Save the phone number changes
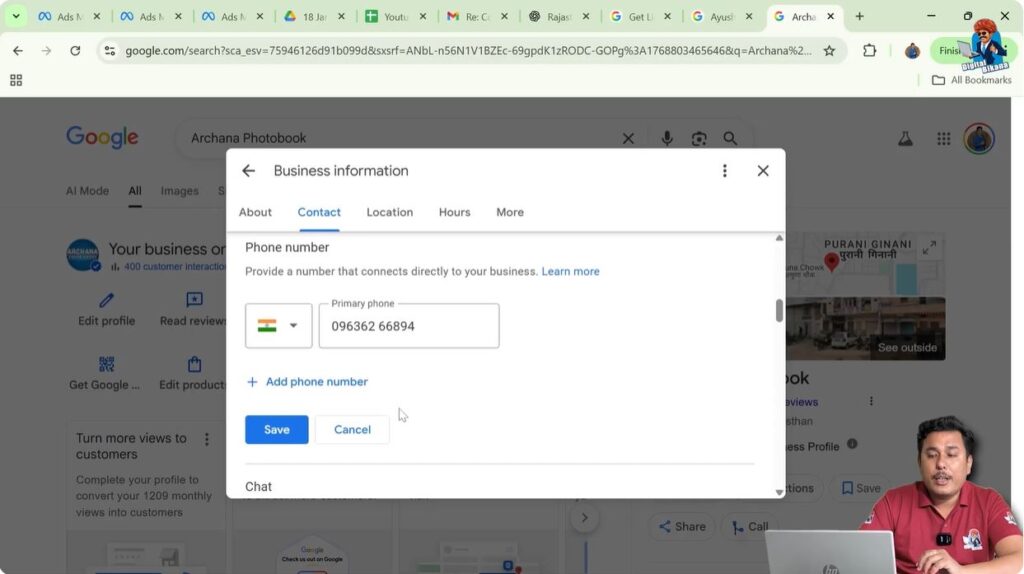Image resolution: width=1024 pixels, height=574 pixels. (276, 430)
